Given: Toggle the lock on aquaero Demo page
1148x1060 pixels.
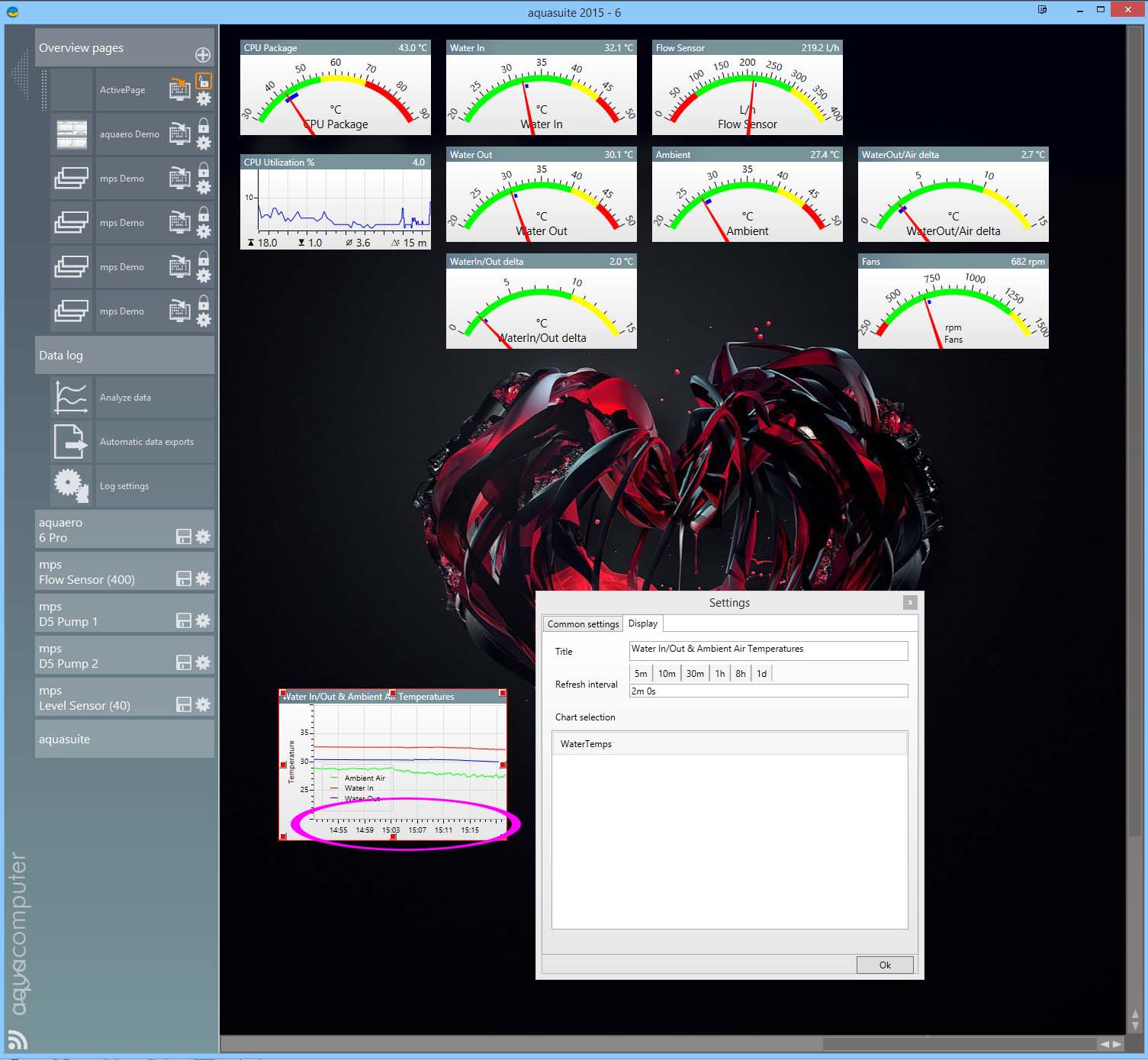Looking at the screenshot, I should coord(204,125).
